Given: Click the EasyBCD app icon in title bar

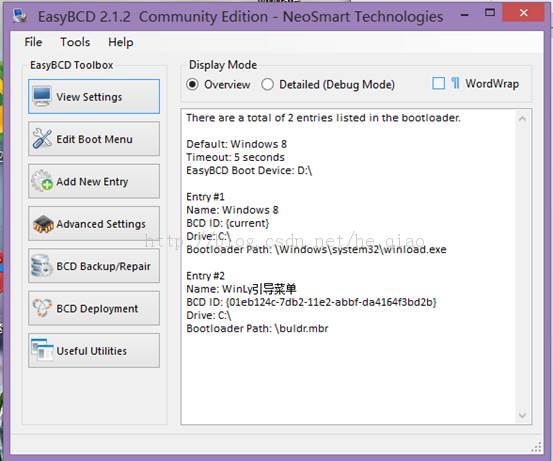Looking at the screenshot, I should point(20,16).
